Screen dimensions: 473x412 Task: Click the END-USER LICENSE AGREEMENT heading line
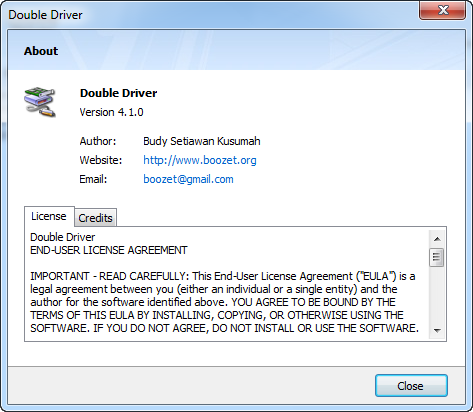pos(109,250)
